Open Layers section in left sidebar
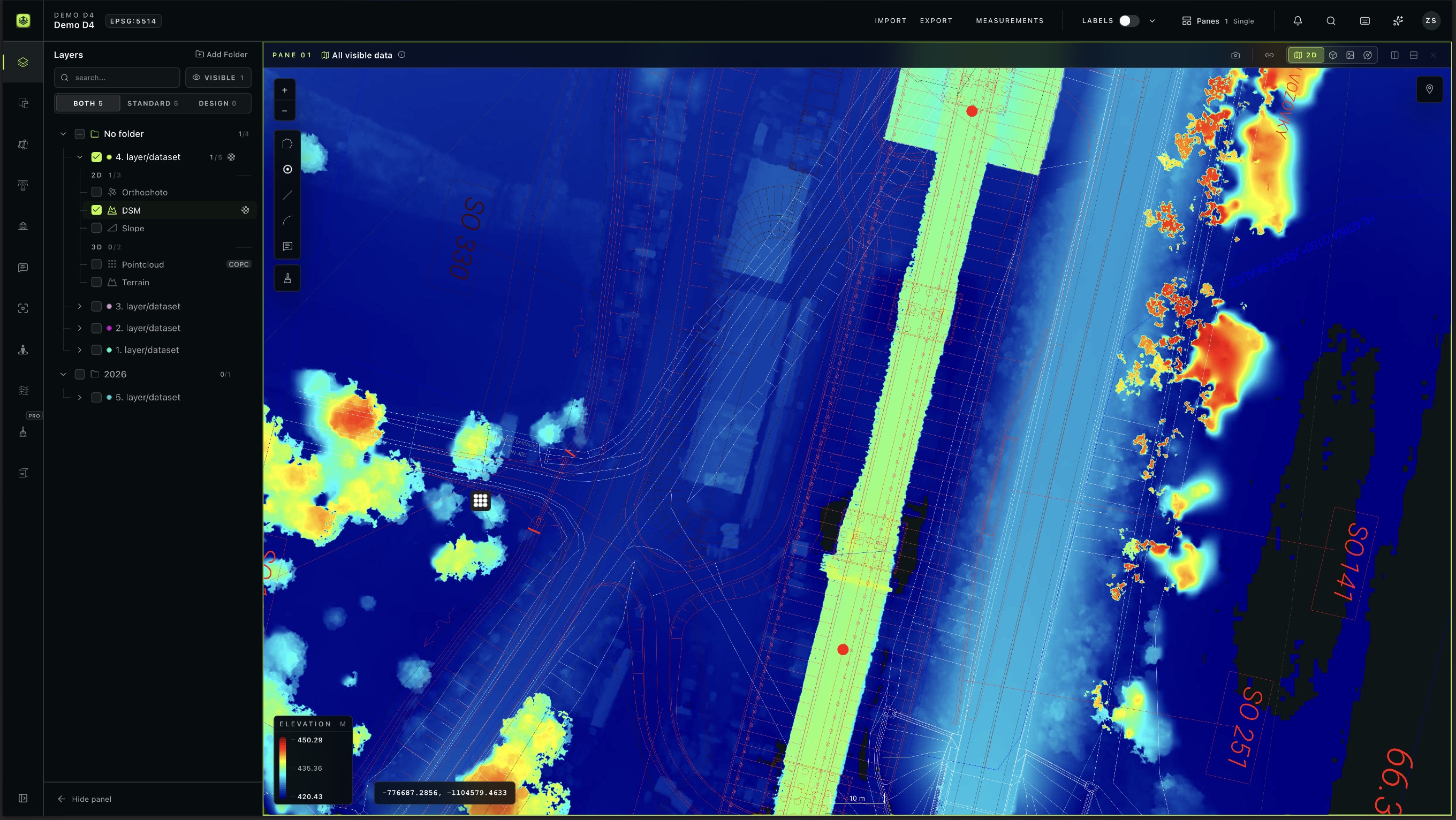The width and height of the screenshot is (1456, 820). click(x=22, y=62)
